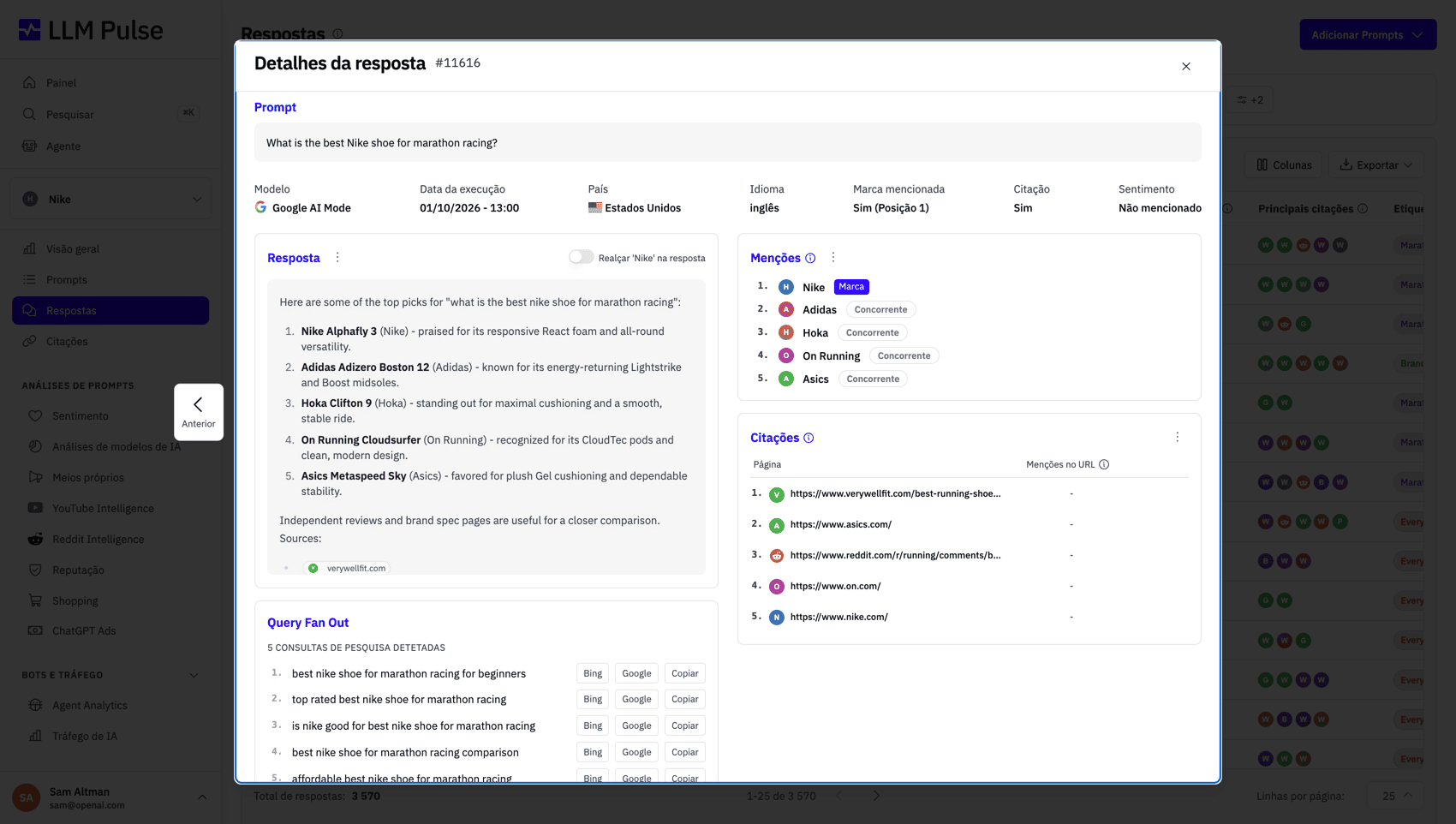Click the Shopping cart icon
The height and width of the screenshot is (824, 1456).
(35, 600)
